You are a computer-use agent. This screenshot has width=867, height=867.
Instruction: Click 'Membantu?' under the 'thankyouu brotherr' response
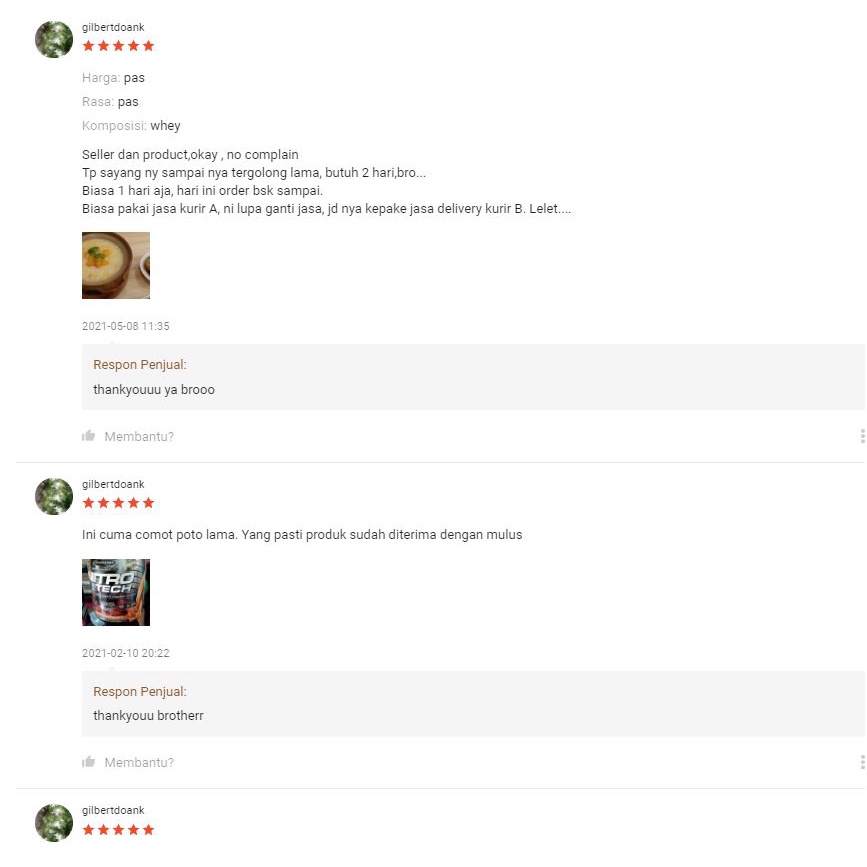(139, 762)
